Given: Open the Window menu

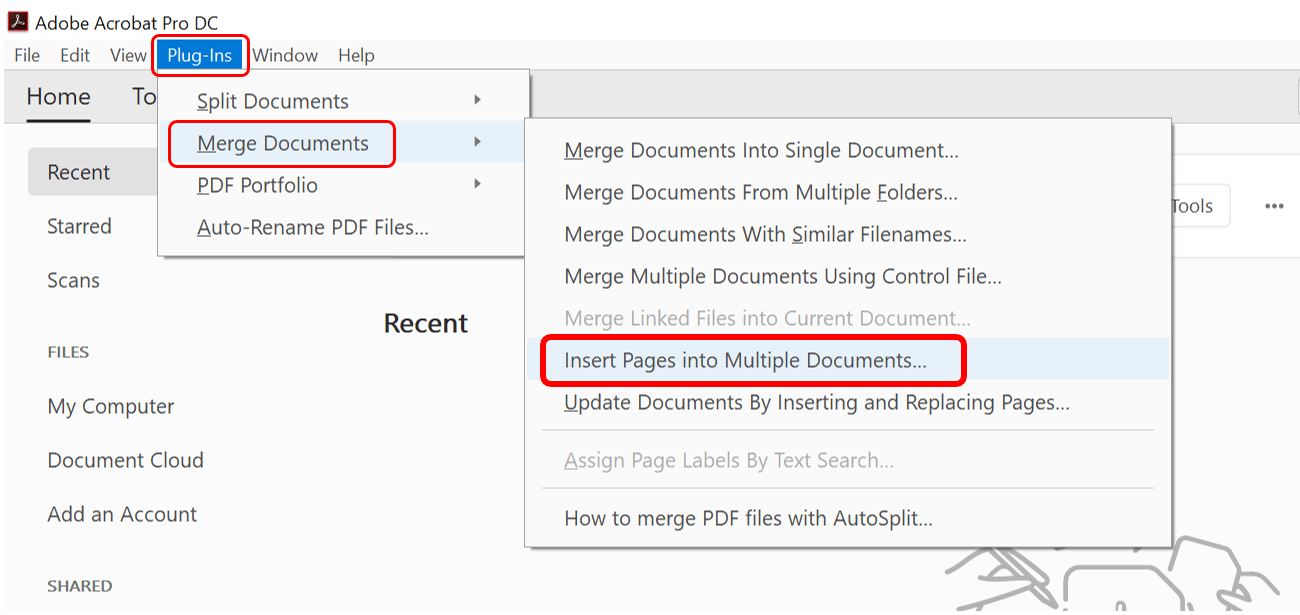Looking at the screenshot, I should 285,55.
